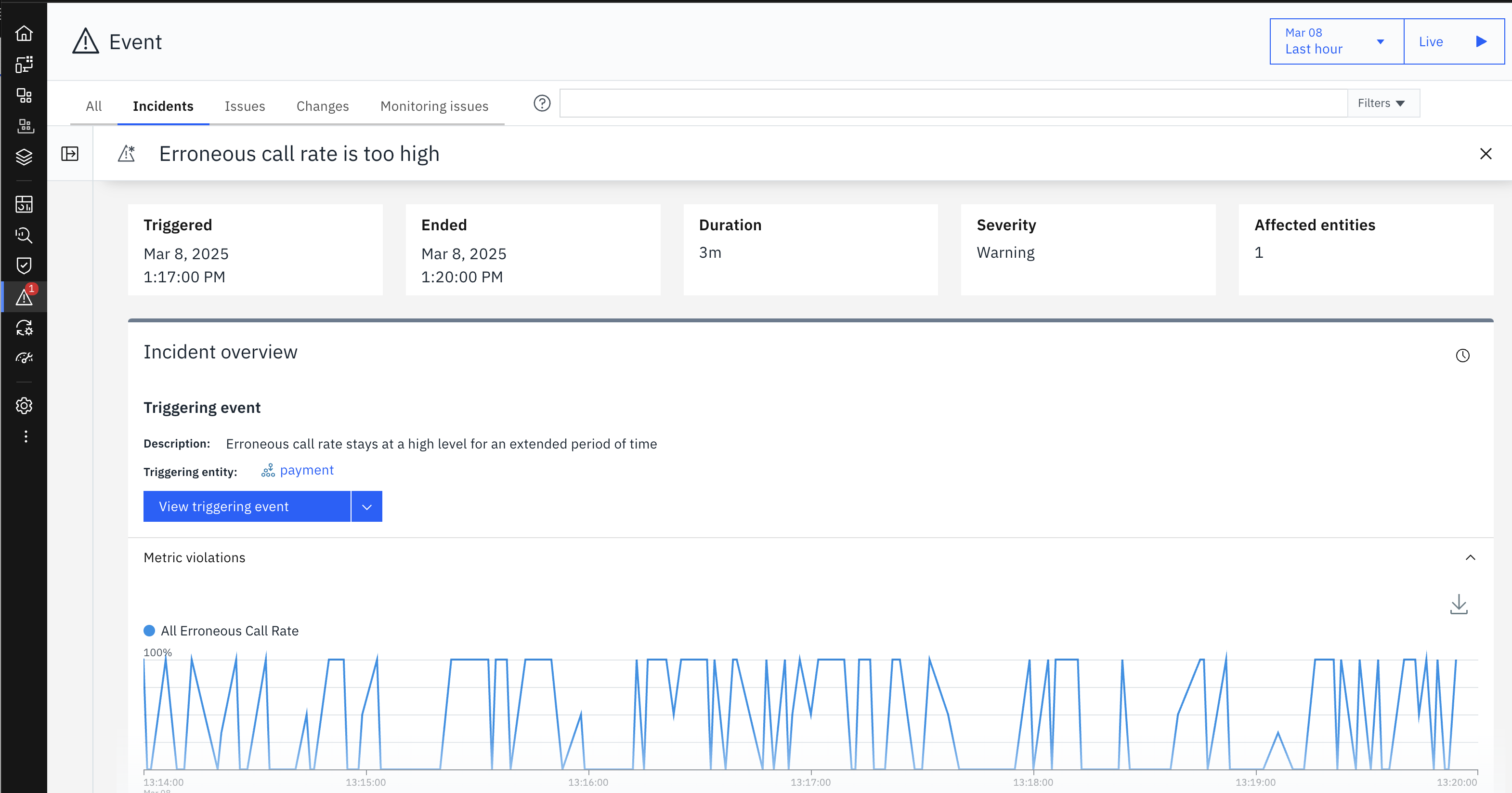Click View triggering event button
Screen dimensions: 1512x793
tap(247, 506)
